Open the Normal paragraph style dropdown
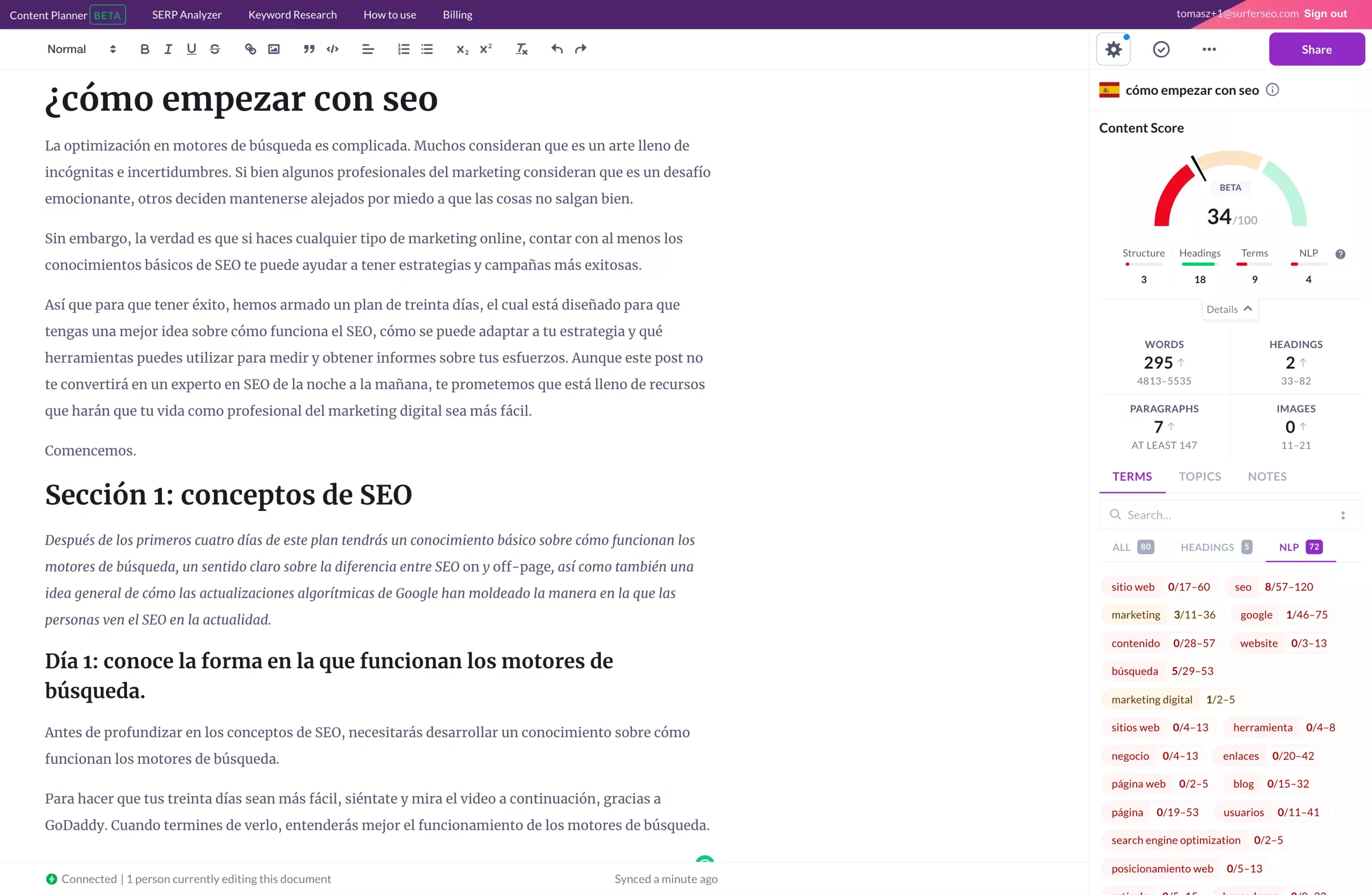The image size is (1372, 895). pos(81,49)
